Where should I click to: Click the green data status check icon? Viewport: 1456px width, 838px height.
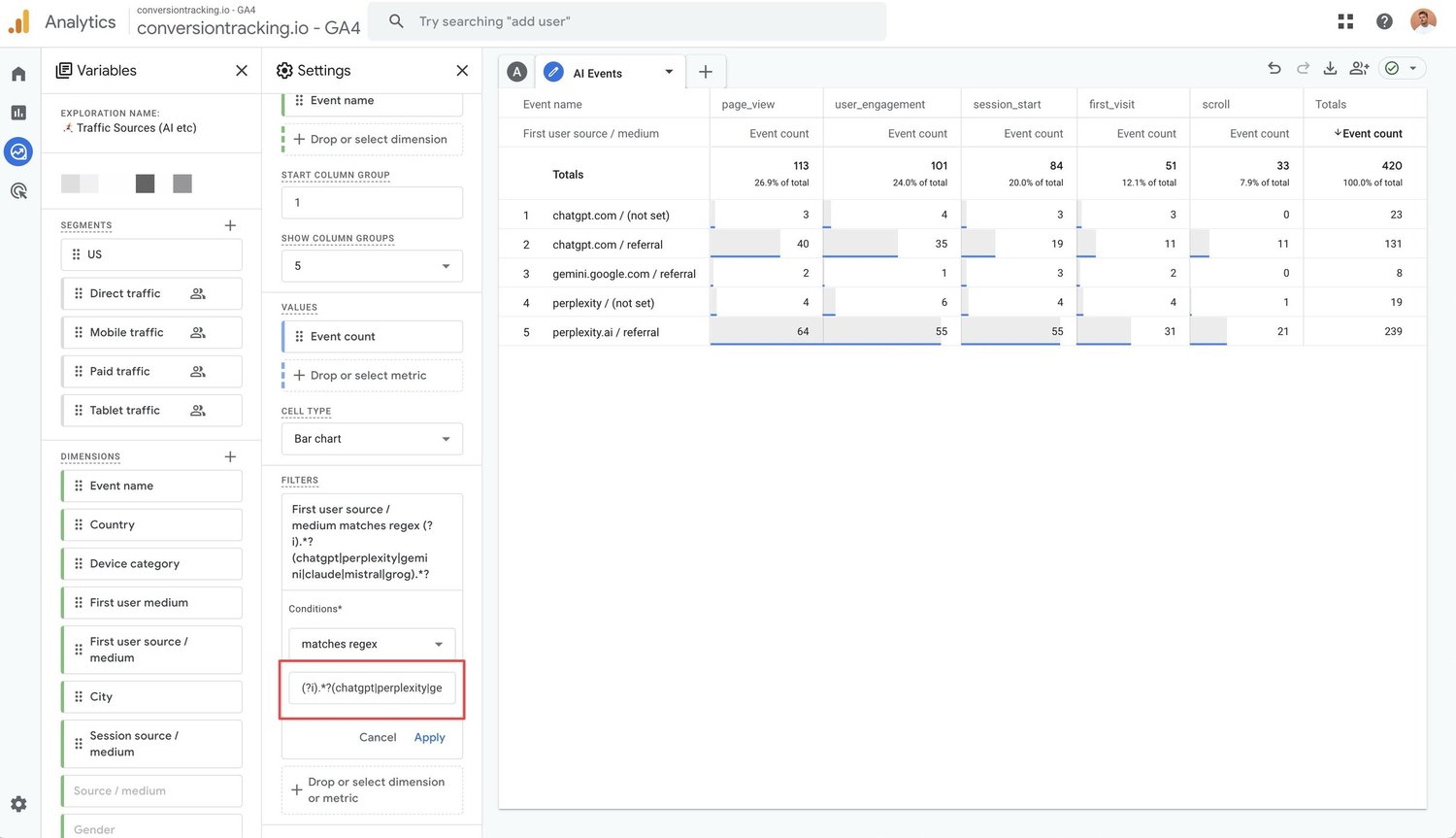click(x=1392, y=68)
